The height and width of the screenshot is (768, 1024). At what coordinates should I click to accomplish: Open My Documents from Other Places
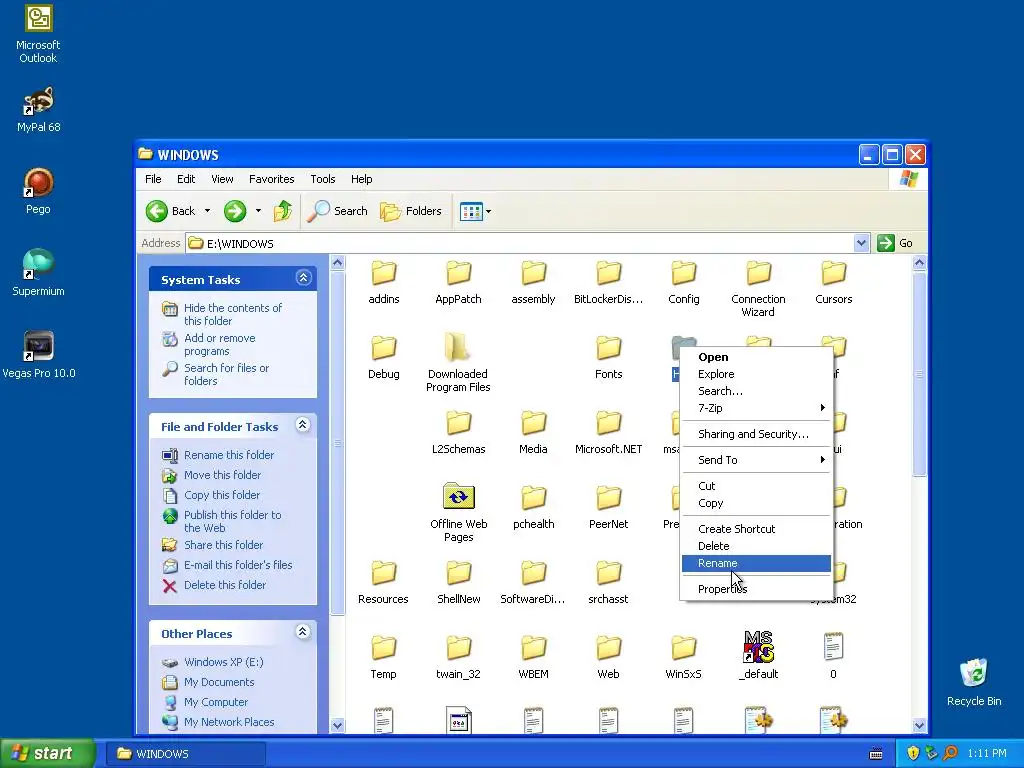[x=219, y=682]
